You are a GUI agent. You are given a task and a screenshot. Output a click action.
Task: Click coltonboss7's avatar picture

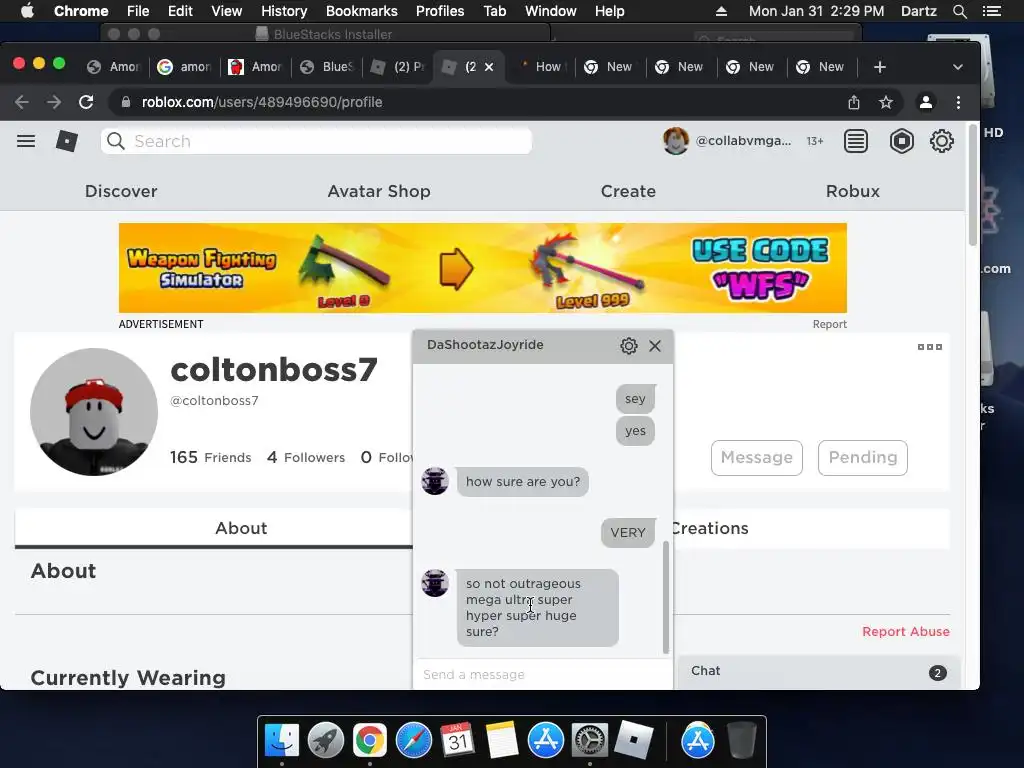[93, 411]
